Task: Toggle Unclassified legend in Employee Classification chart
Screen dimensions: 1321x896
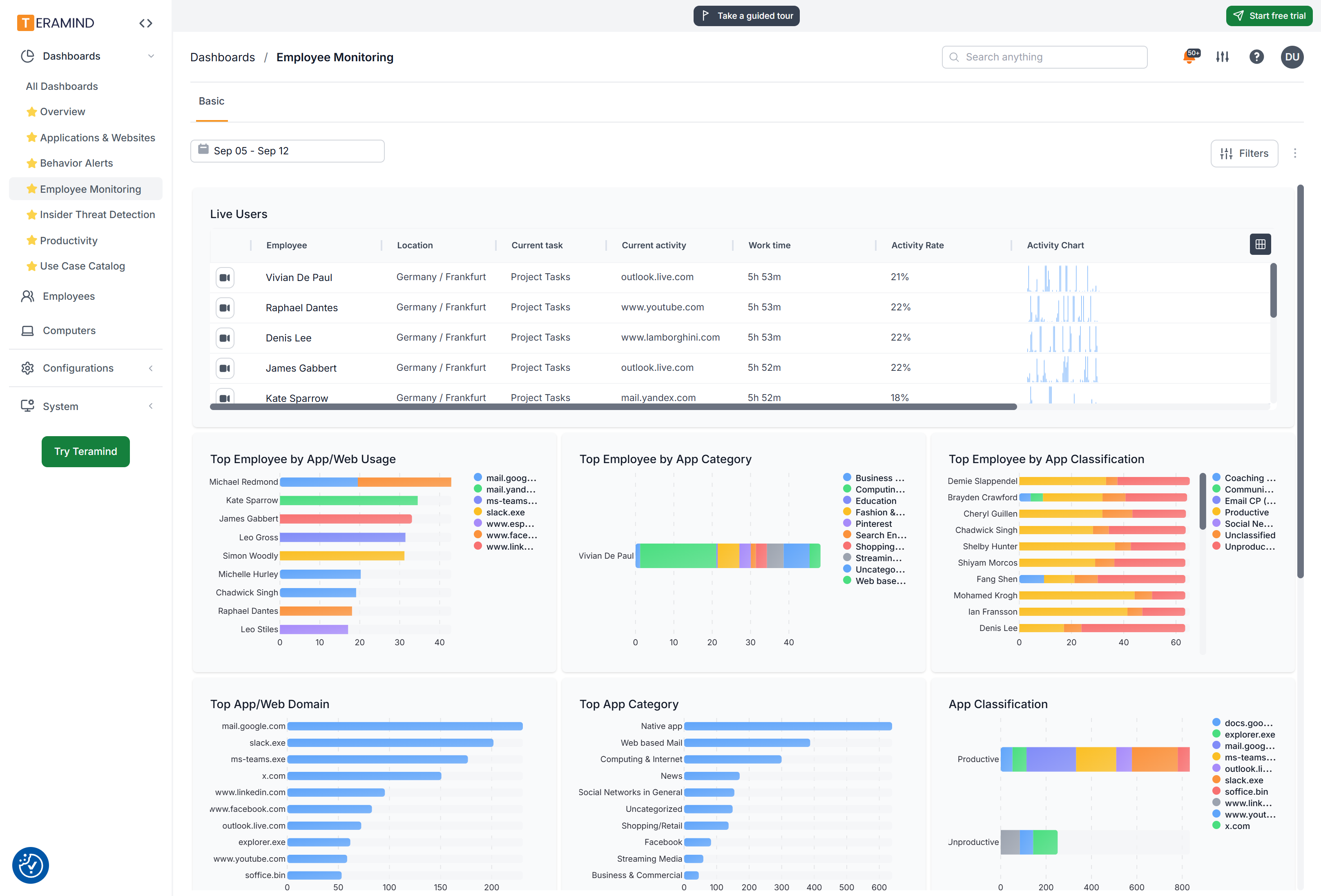Action: (x=1243, y=535)
